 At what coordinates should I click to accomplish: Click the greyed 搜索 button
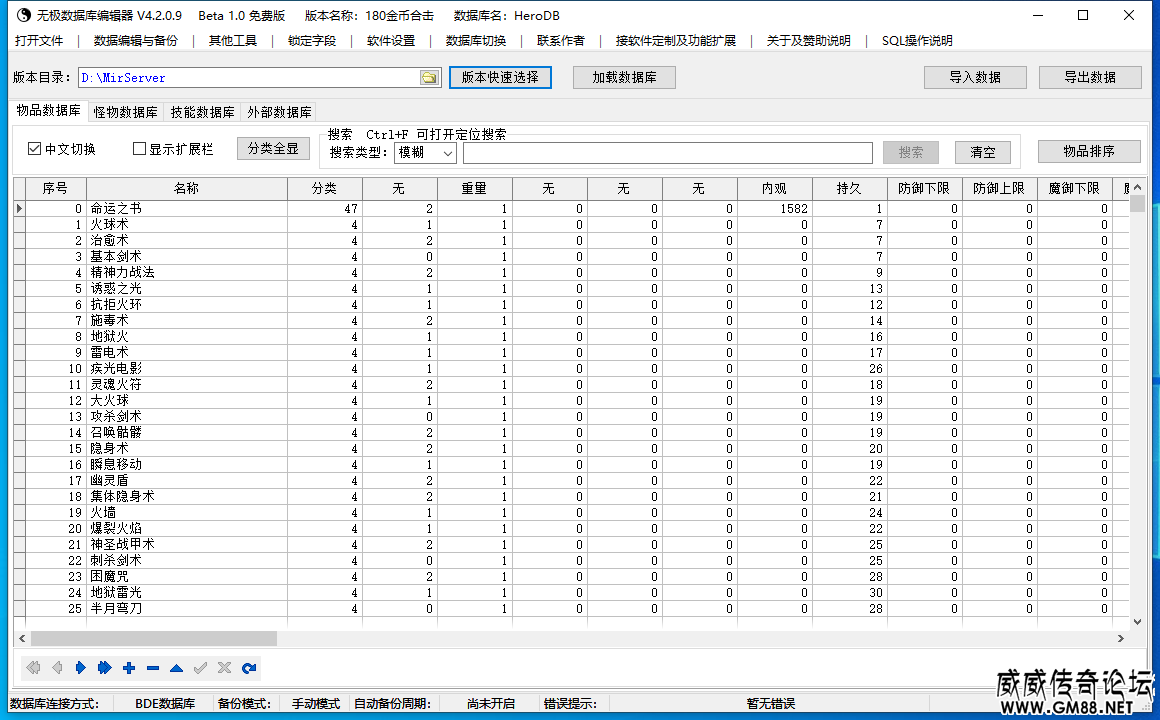[x=911, y=152]
